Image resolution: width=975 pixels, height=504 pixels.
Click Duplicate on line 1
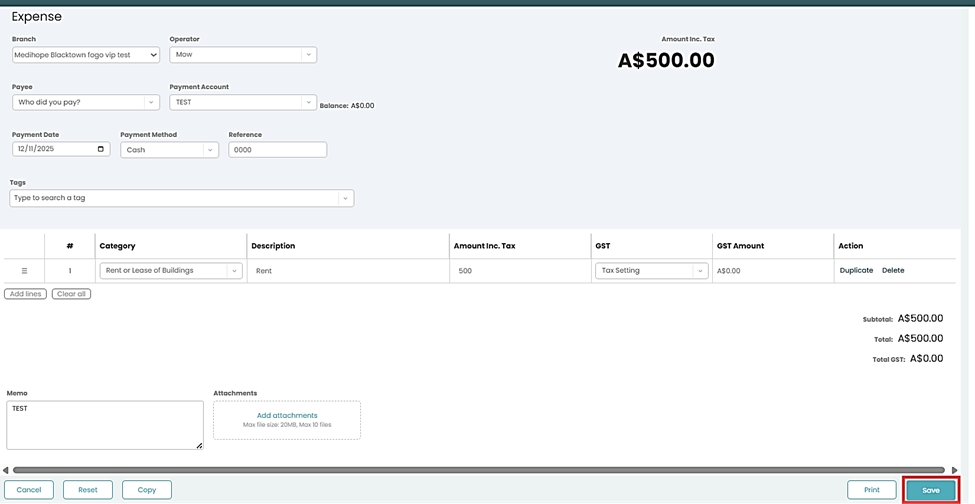(x=856, y=271)
